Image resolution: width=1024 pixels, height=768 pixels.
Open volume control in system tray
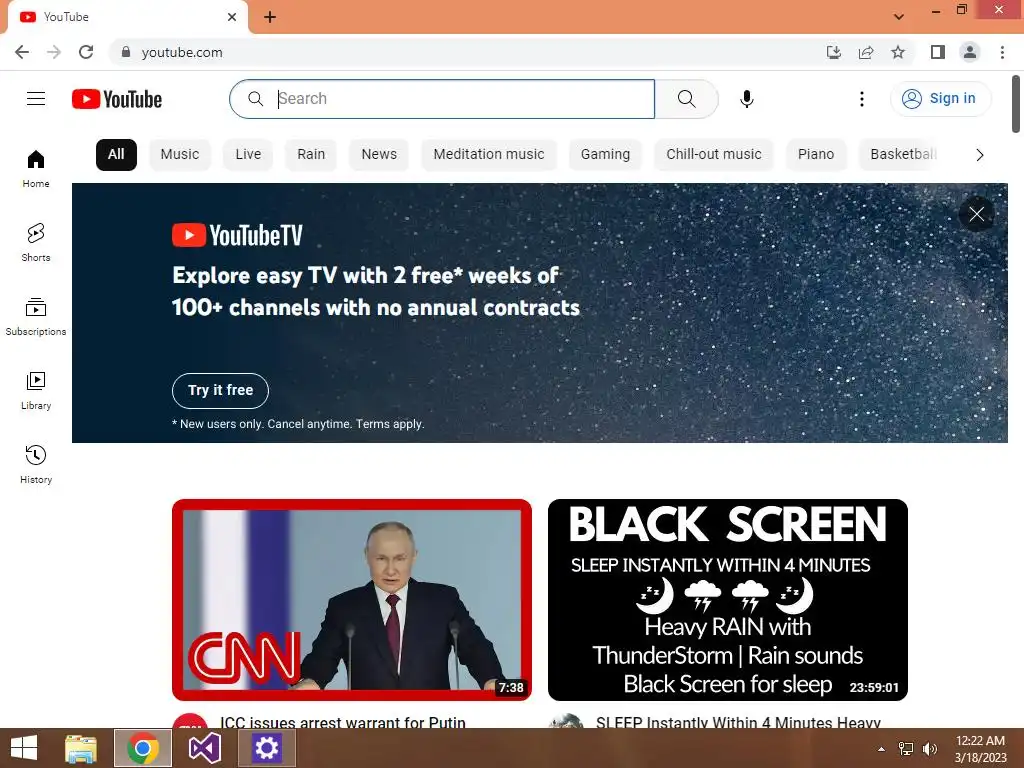coord(929,749)
